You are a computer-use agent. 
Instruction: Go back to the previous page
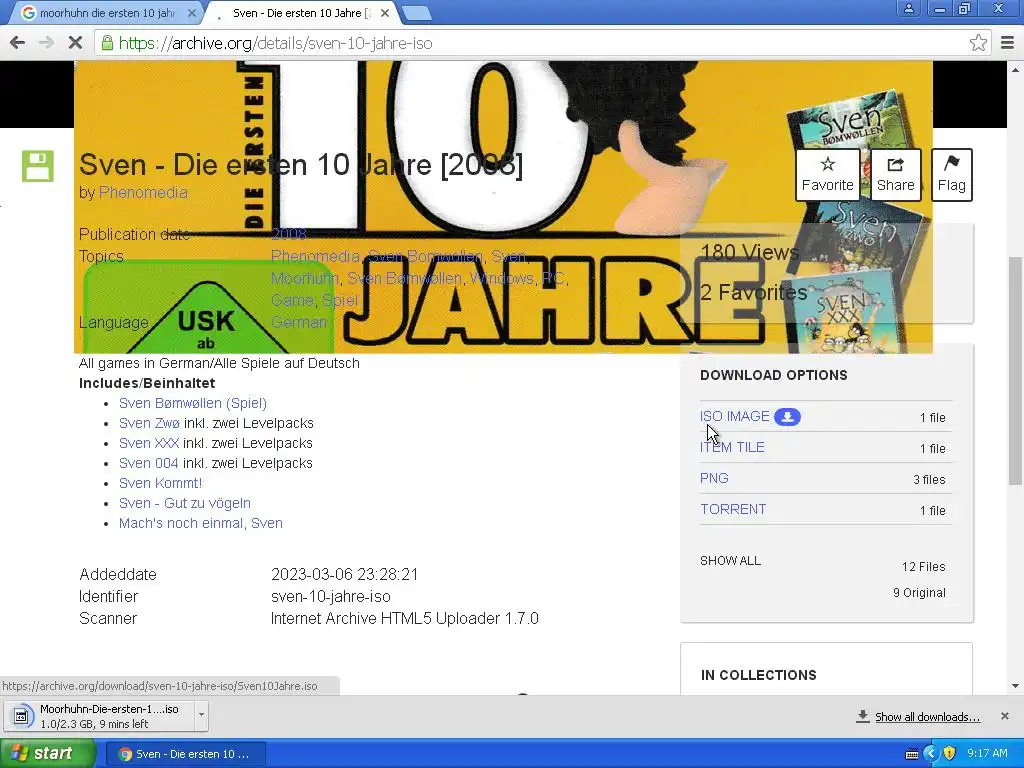(18, 43)
